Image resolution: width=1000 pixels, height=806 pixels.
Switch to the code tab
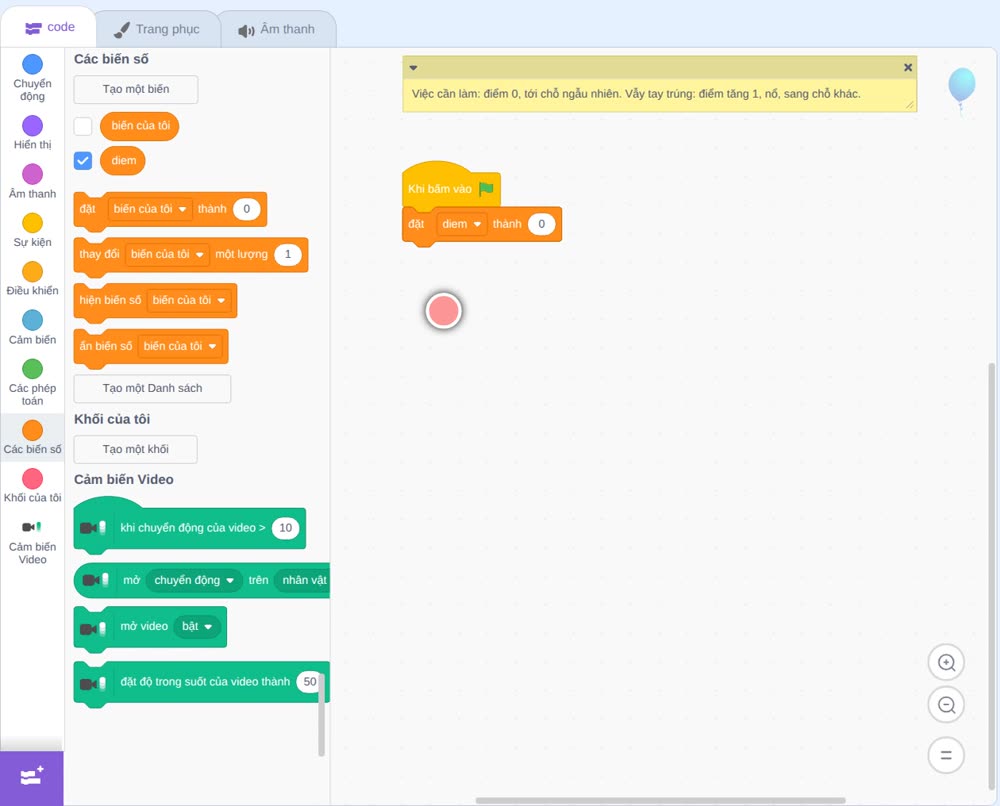(48, 27)
